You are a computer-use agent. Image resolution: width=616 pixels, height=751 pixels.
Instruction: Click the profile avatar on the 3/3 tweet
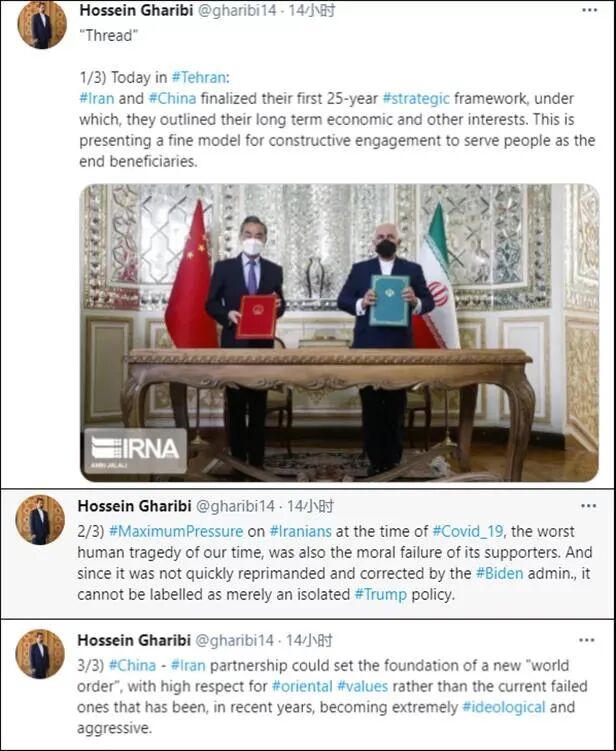click(40, 654)
